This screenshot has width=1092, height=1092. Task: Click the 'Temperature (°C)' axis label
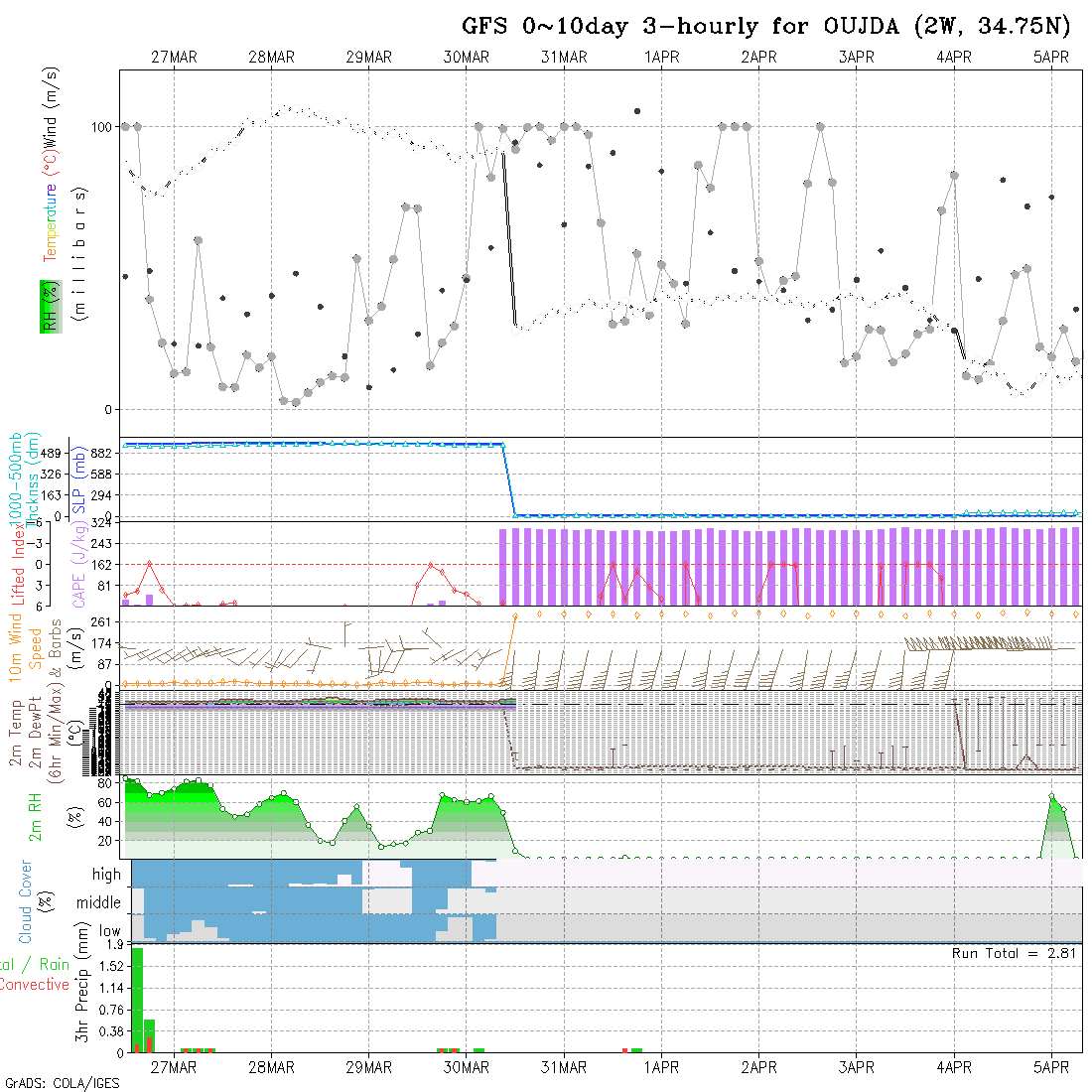[x=51, y=206]
